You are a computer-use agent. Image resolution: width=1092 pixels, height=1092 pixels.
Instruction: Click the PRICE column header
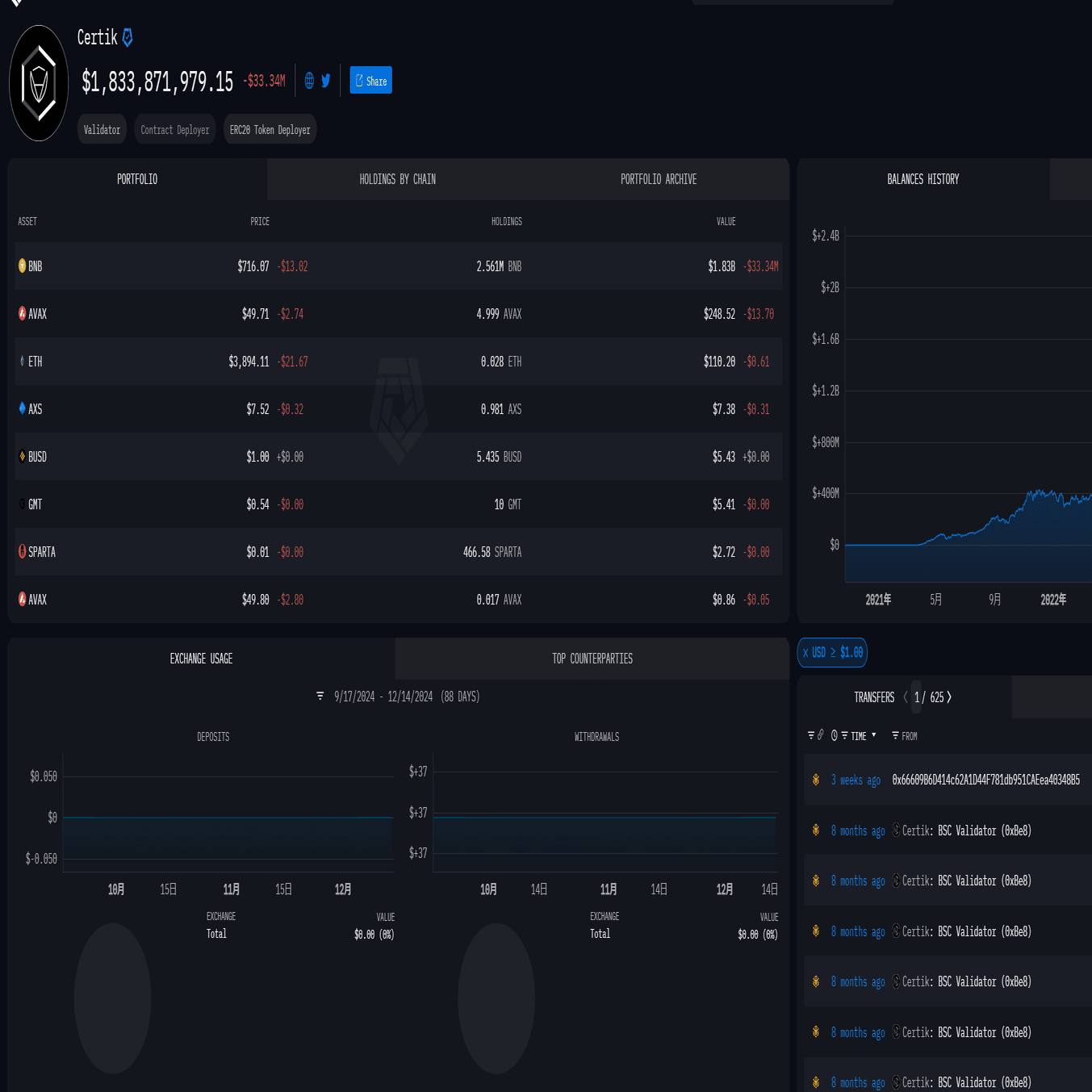[x=260, y=221]
